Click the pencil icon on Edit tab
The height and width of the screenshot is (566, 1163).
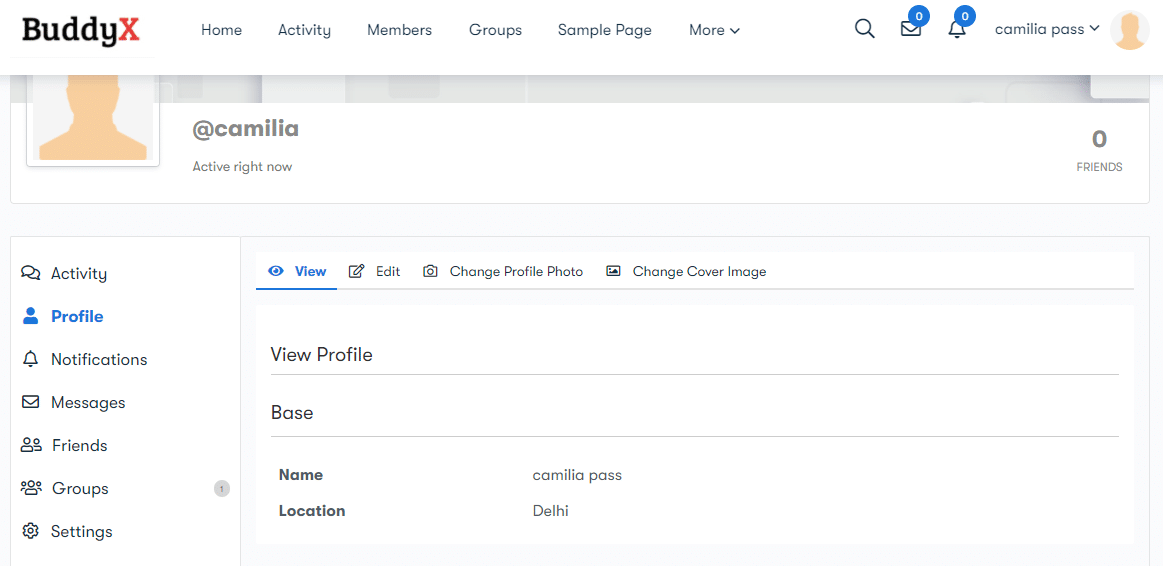point(357,272)
